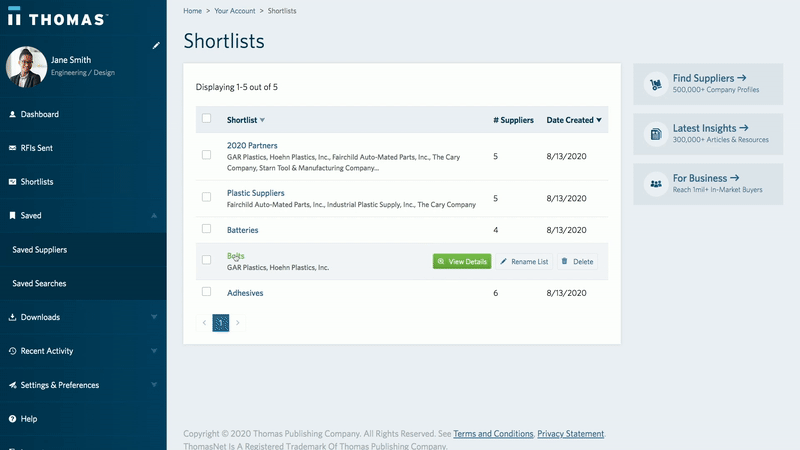Tick the Batteries row checkbox
800x450 pixels.
coord(207,229)
